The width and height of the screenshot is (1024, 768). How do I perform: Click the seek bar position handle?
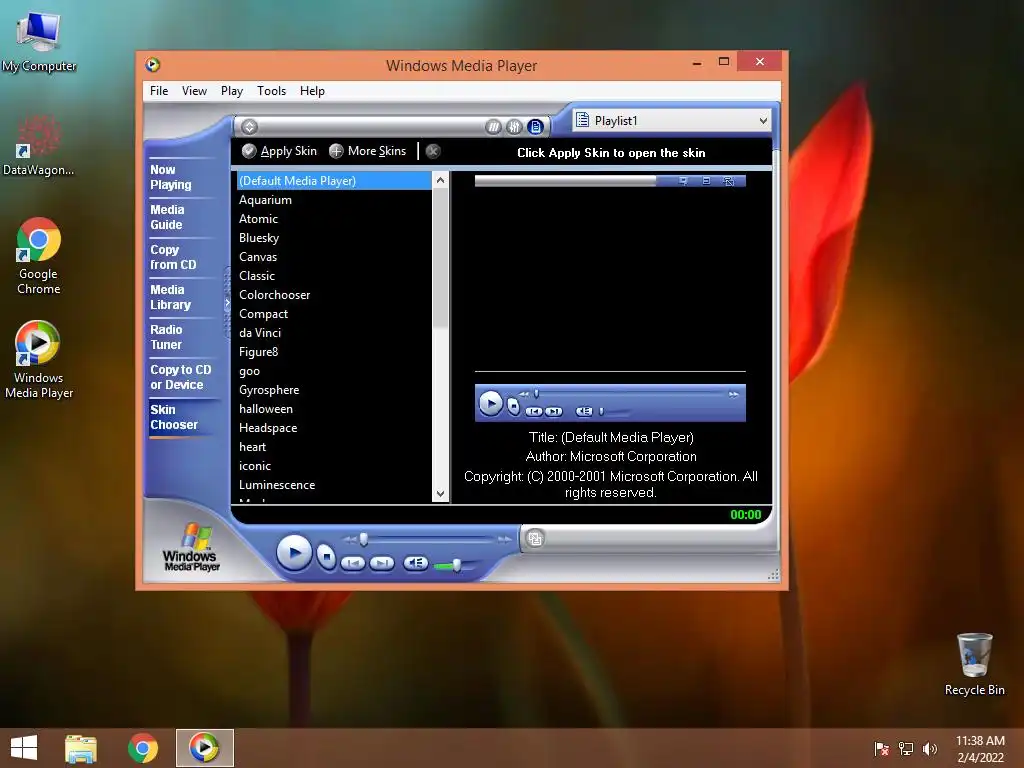coord(364,539)
